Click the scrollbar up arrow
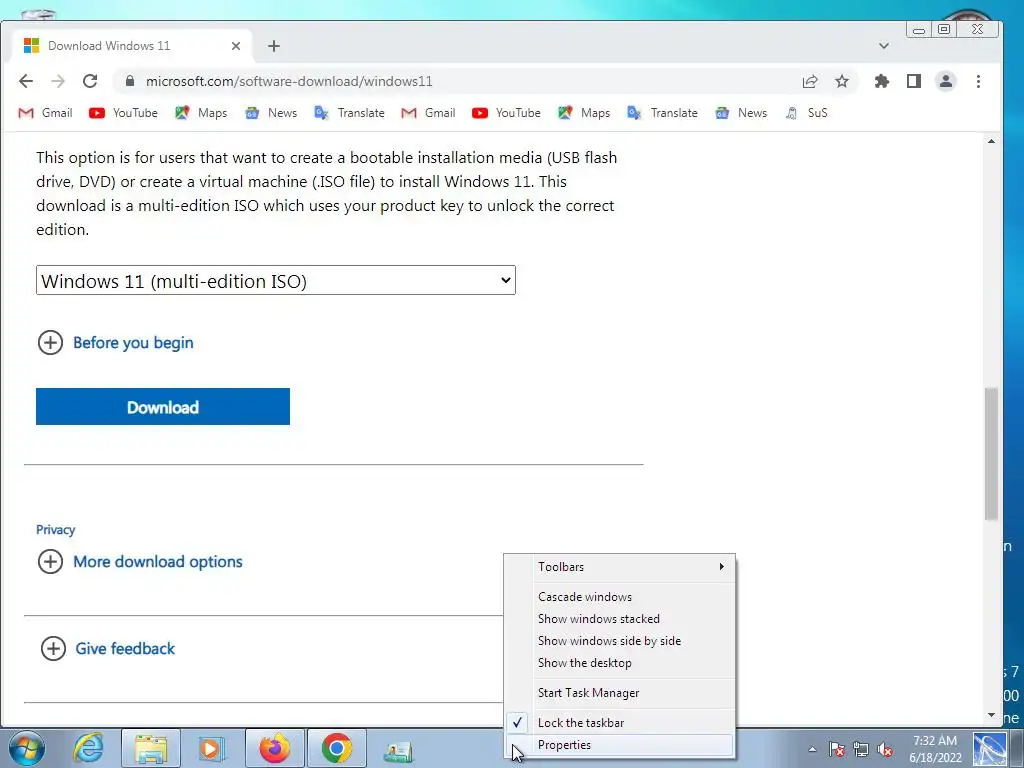 (x=991, y=141)
